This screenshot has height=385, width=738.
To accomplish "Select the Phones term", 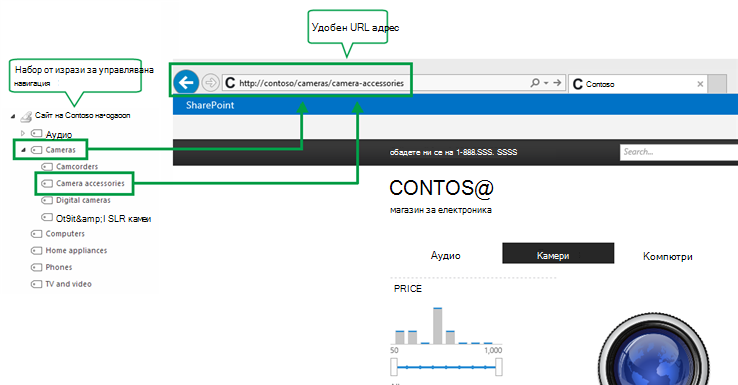I will tap(59, 267).
